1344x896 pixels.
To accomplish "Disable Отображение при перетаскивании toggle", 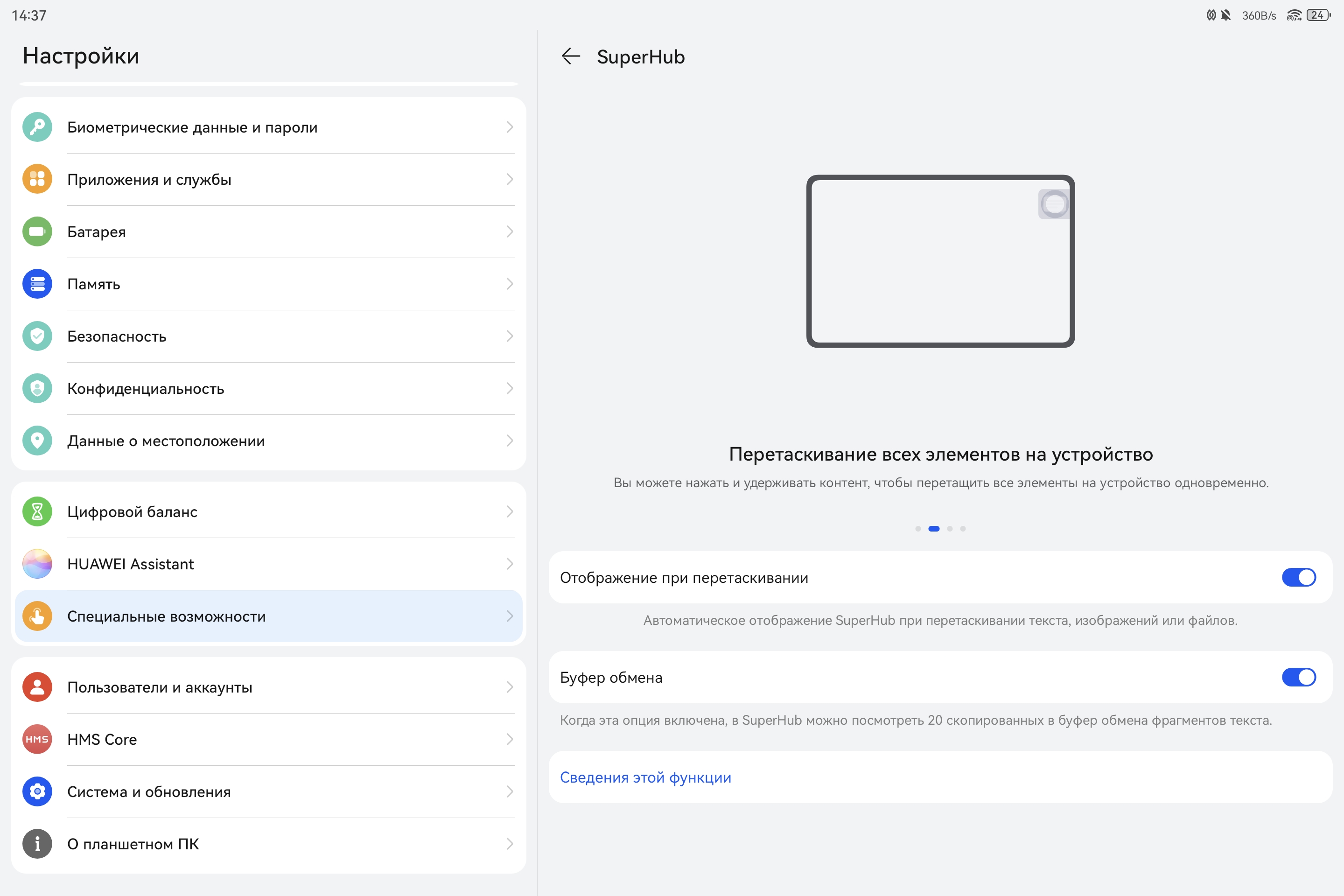I will (1298, 577).
